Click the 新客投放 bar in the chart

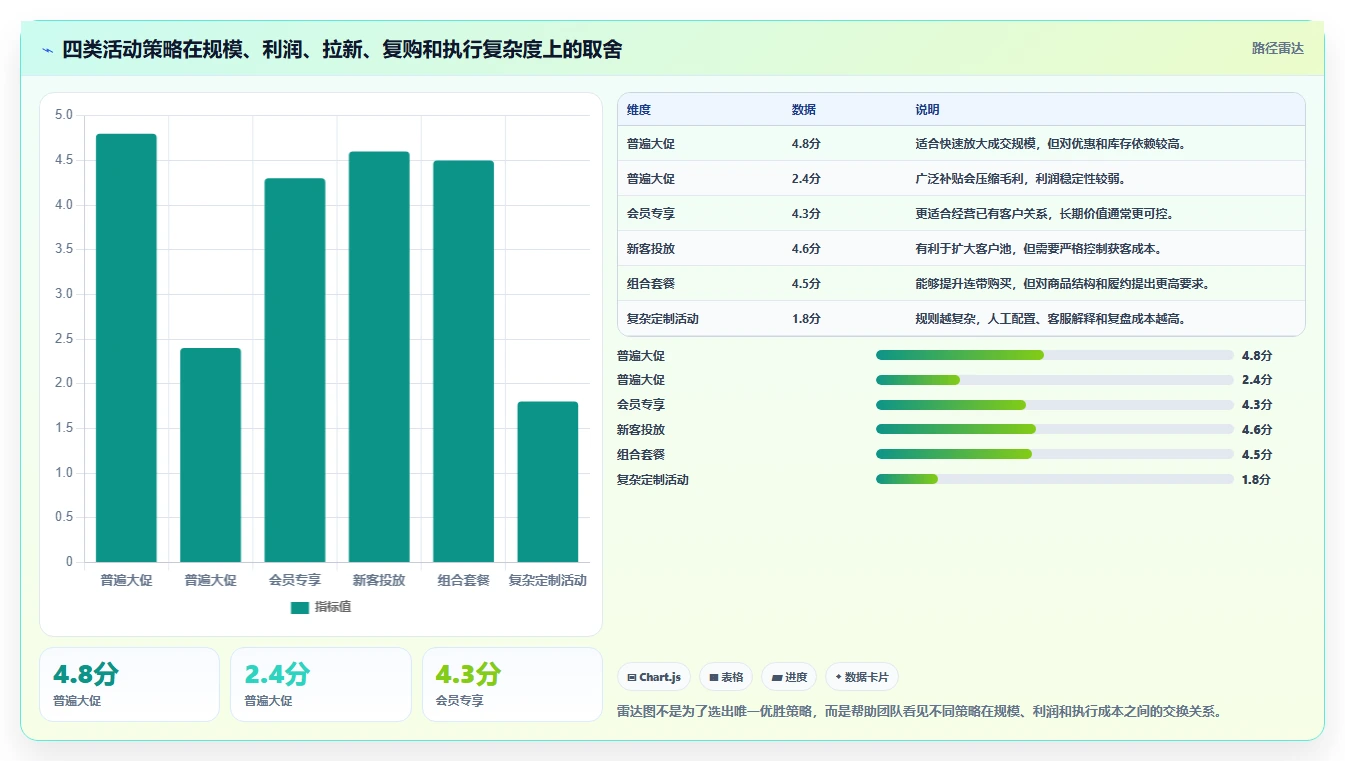[x=379, y=357]
